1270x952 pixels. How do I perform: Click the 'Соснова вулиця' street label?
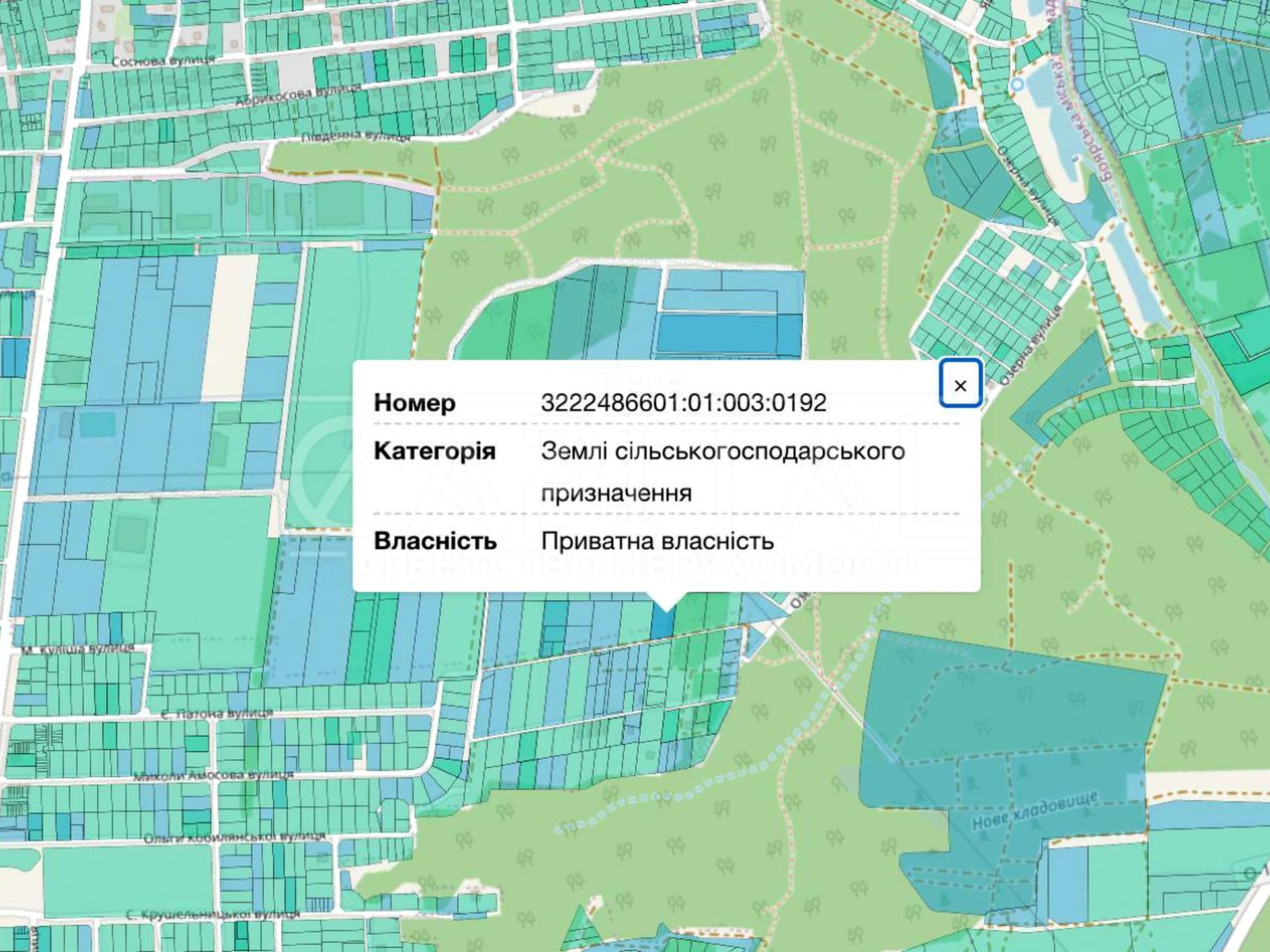(163, 61)
